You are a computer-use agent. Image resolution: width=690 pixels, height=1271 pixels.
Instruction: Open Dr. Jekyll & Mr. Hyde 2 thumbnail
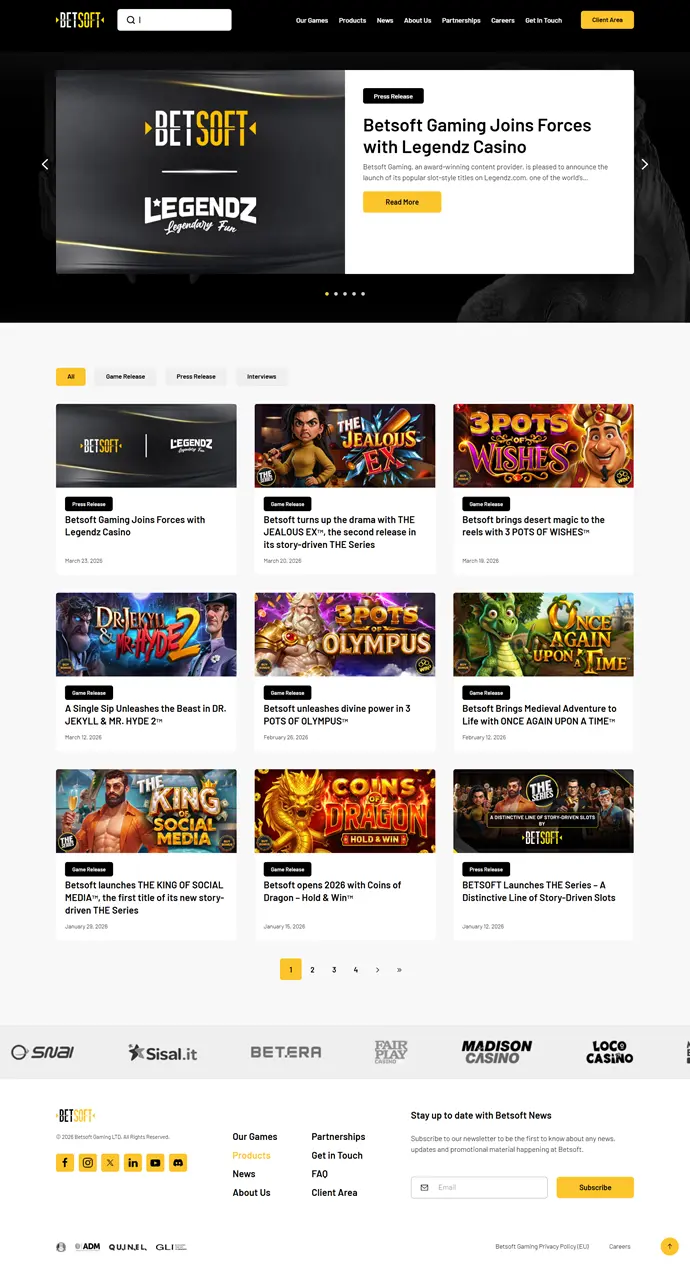click(x=146, y=634)
